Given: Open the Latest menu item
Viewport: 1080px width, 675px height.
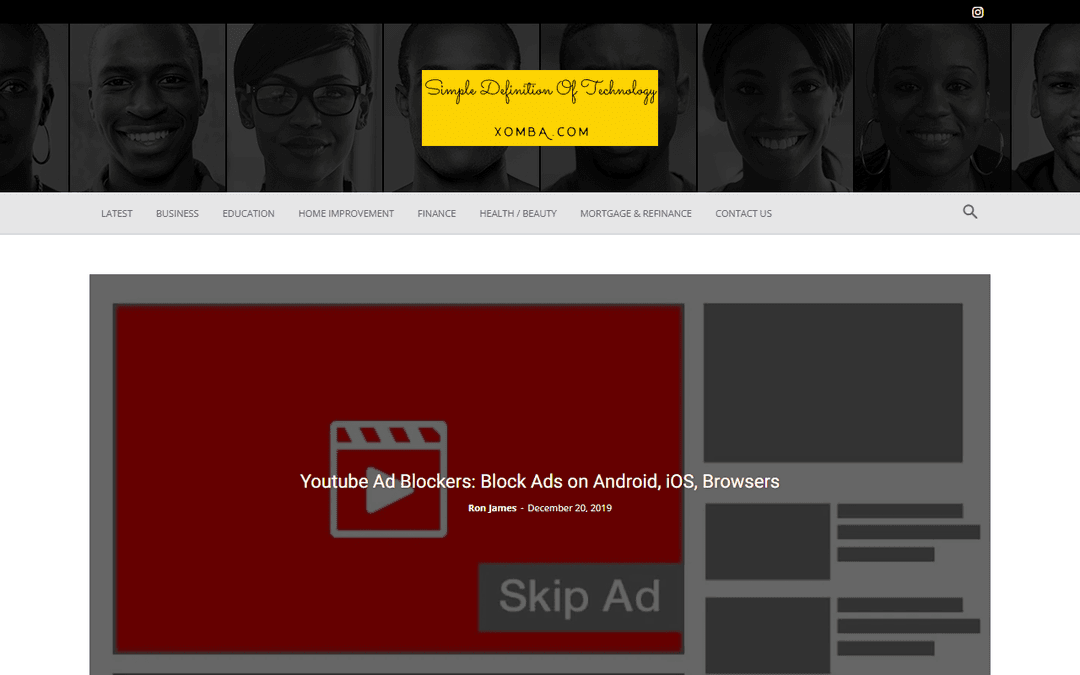Looking at the screenshot, I should [x=116, y=214].
